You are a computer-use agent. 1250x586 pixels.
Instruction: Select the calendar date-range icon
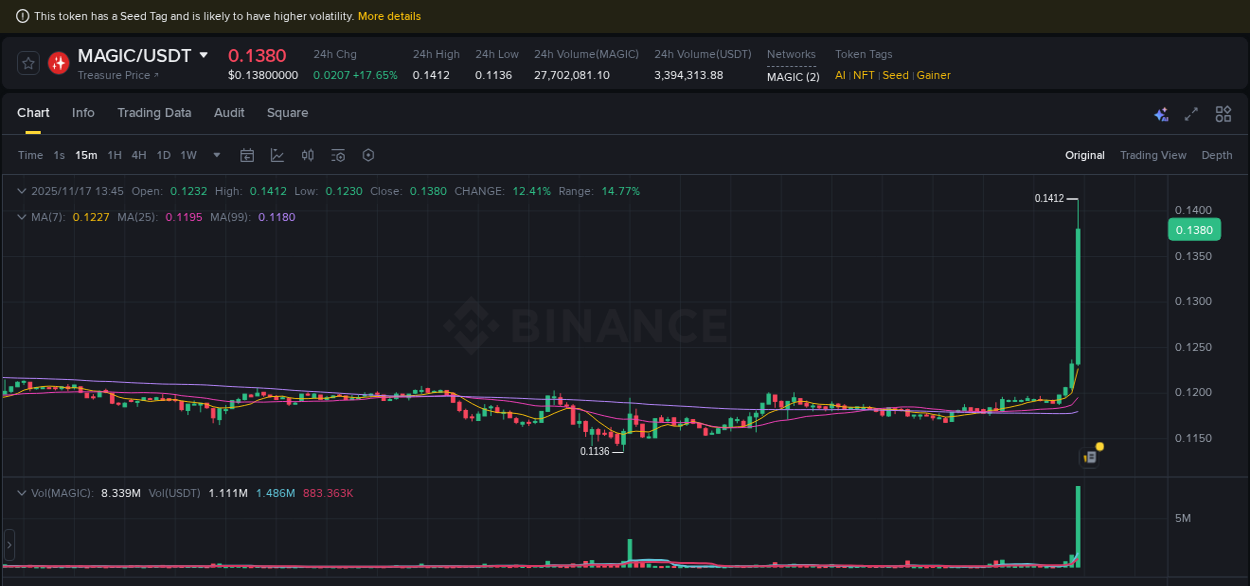coord(247,155)
